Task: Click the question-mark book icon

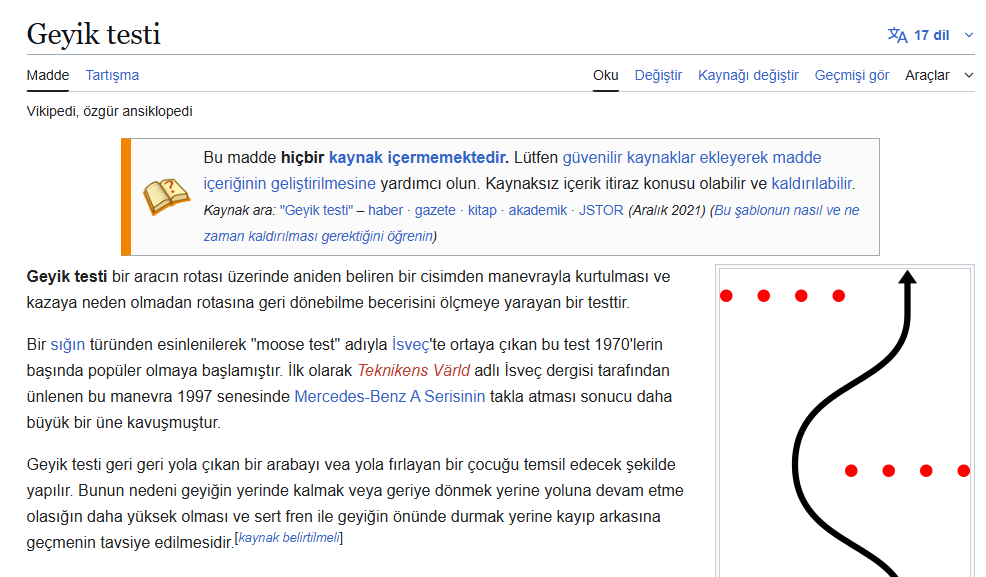Action: [x=166, y=196]
